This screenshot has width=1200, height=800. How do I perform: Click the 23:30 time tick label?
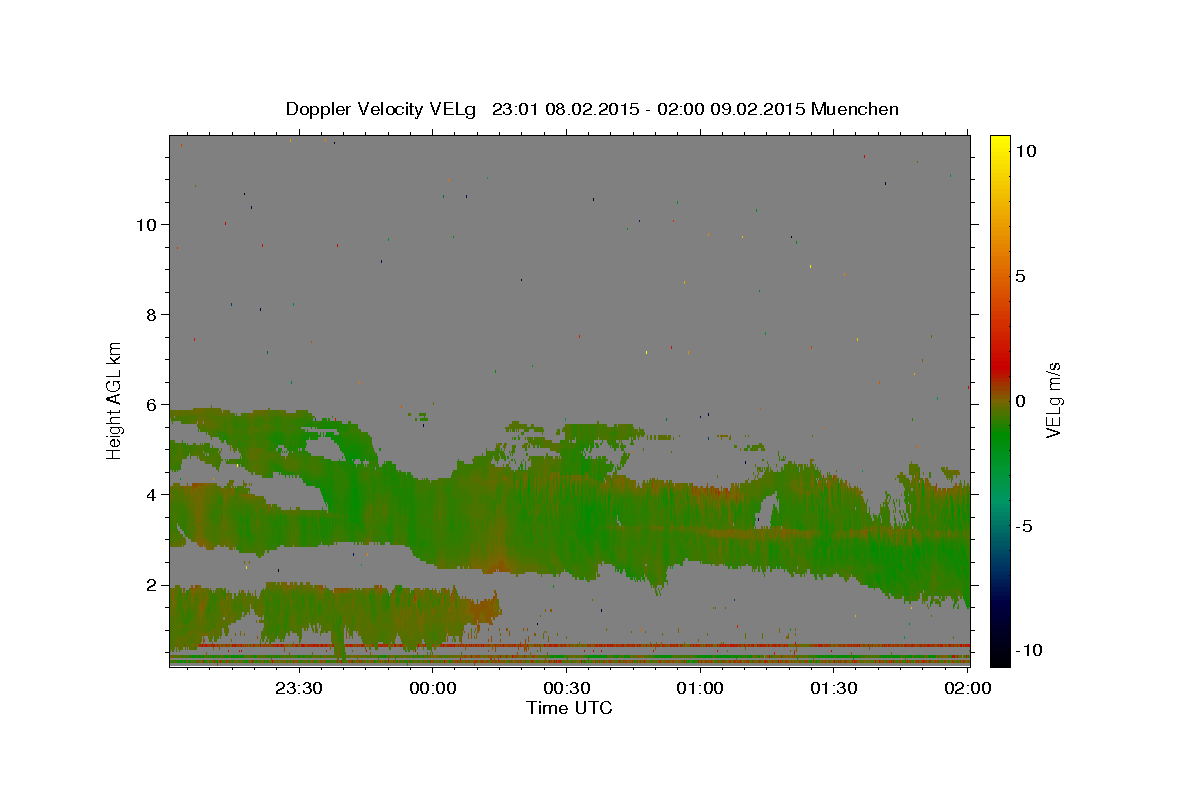click(x=299, y=688)
